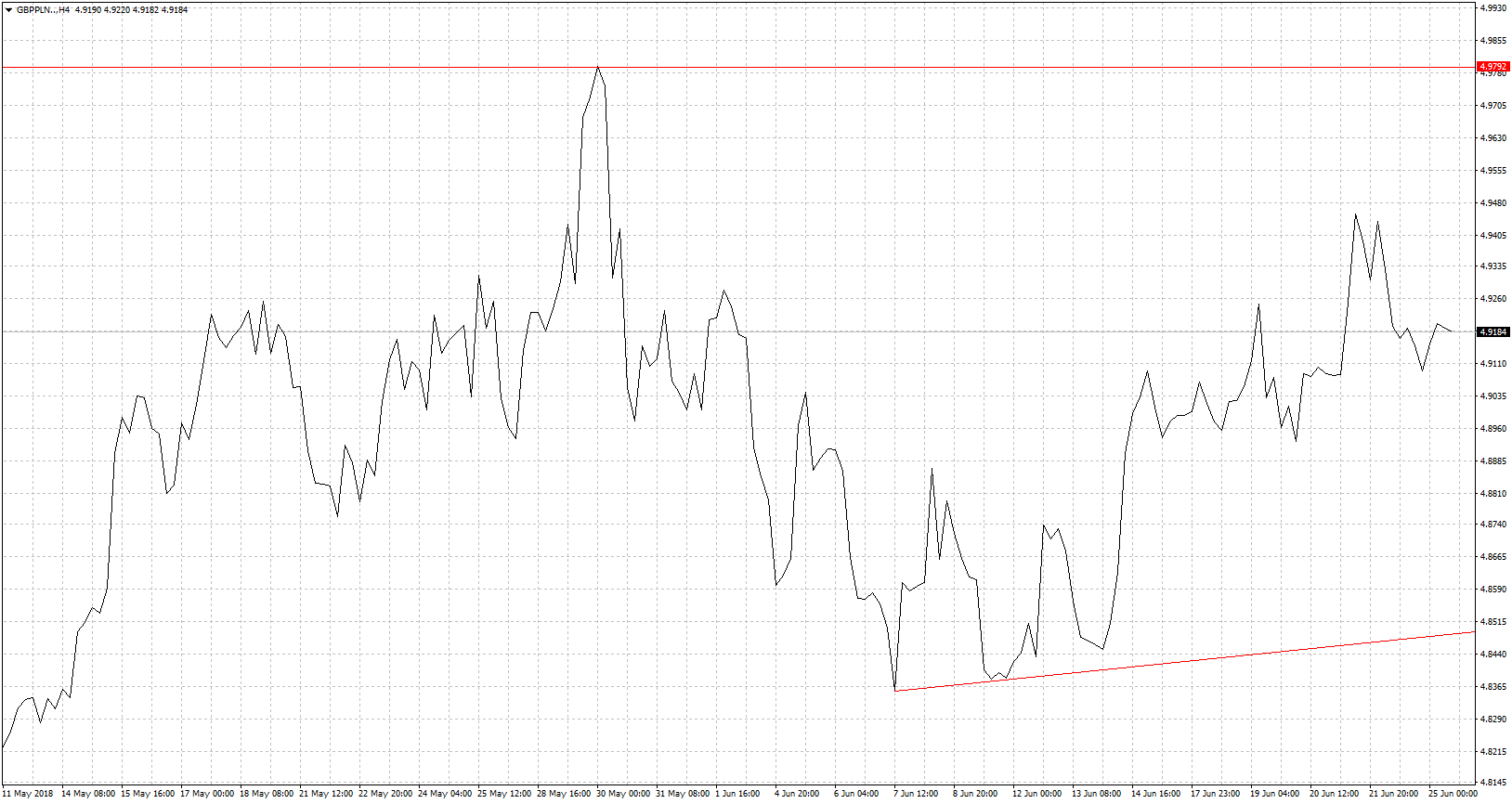Click the 14 Jun 16:00 time label
The image size is (1512, 804).
click(x=1155, y=794)
